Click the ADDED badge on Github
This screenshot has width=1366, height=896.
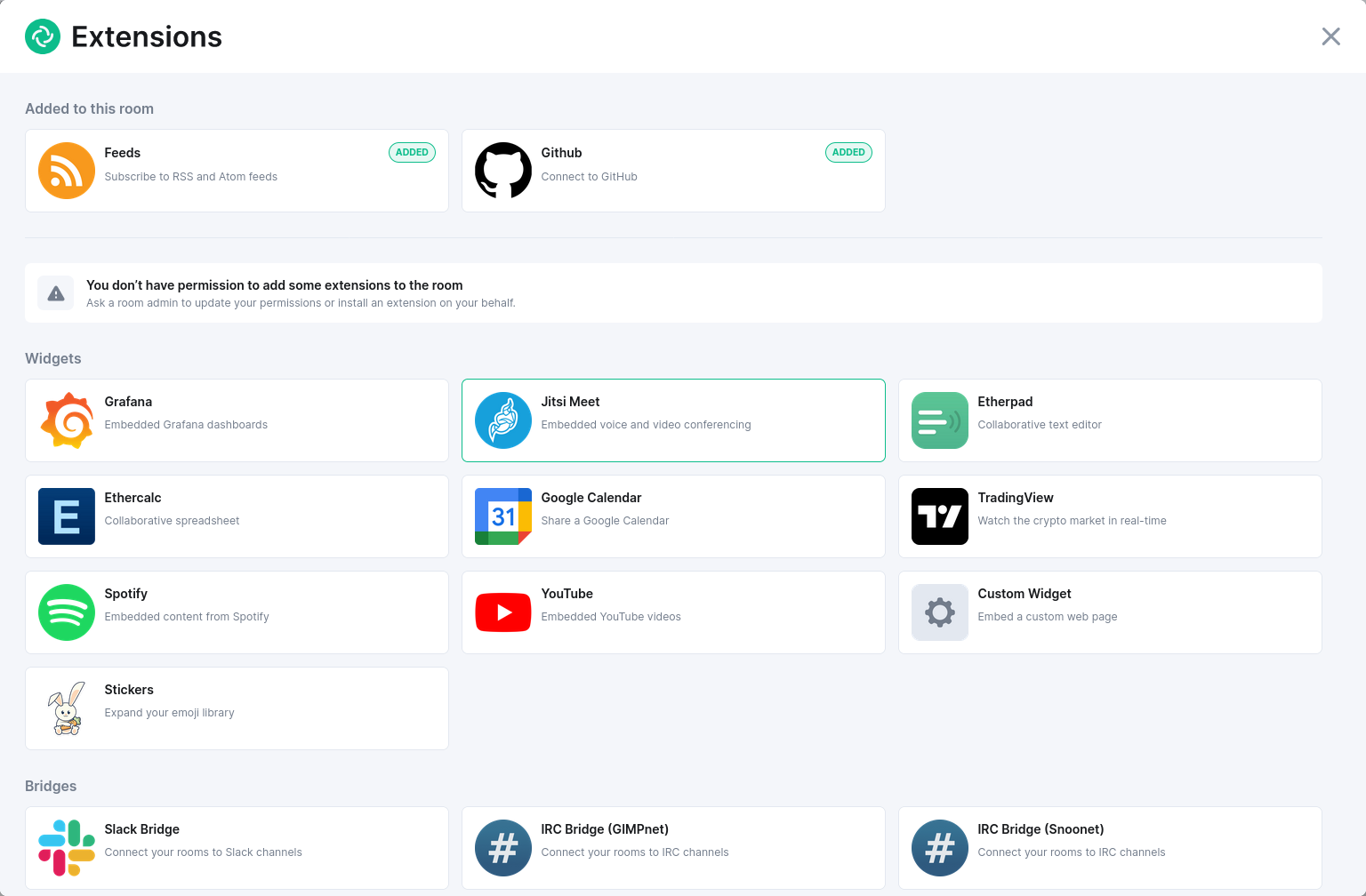point(848,152)
